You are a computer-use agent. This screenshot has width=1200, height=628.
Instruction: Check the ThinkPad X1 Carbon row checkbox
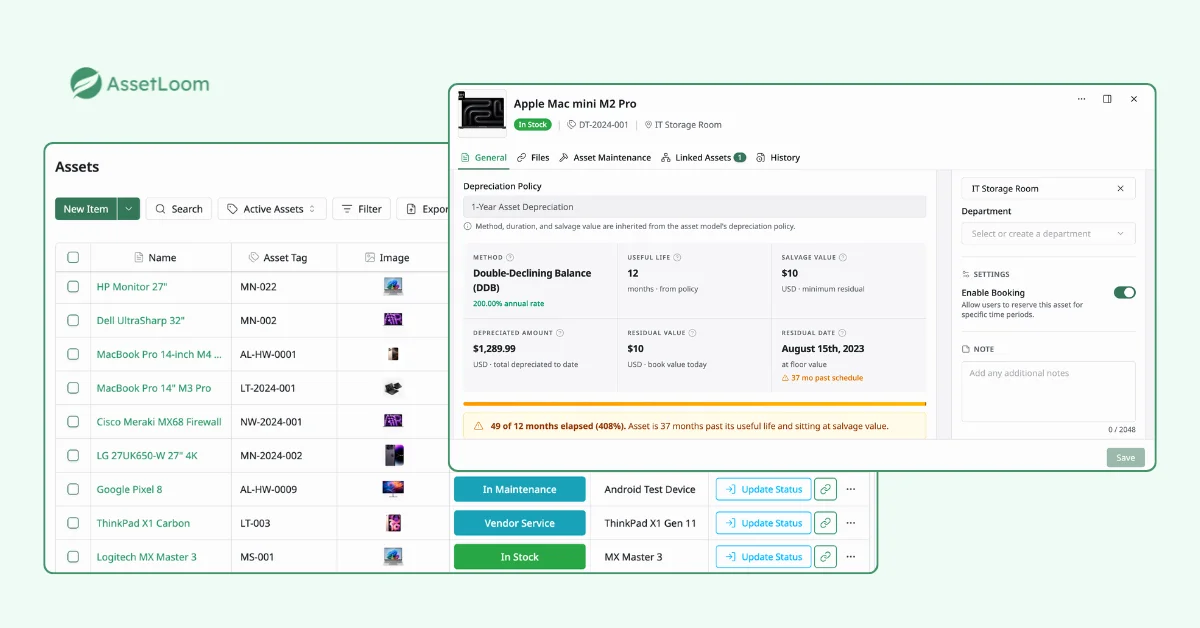tap(73, 523)
